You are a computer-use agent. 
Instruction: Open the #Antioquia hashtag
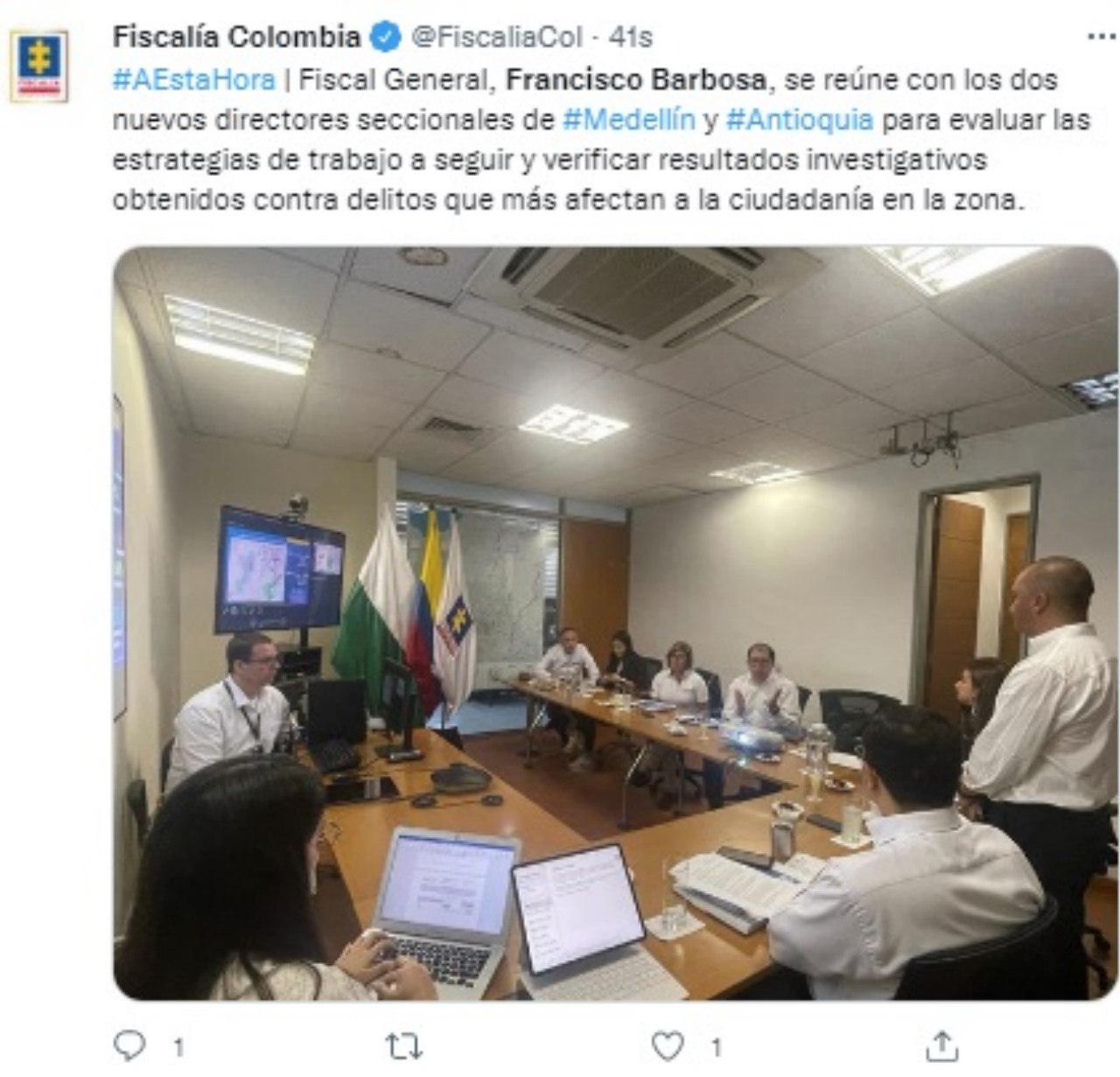click(x=800, y=119)
